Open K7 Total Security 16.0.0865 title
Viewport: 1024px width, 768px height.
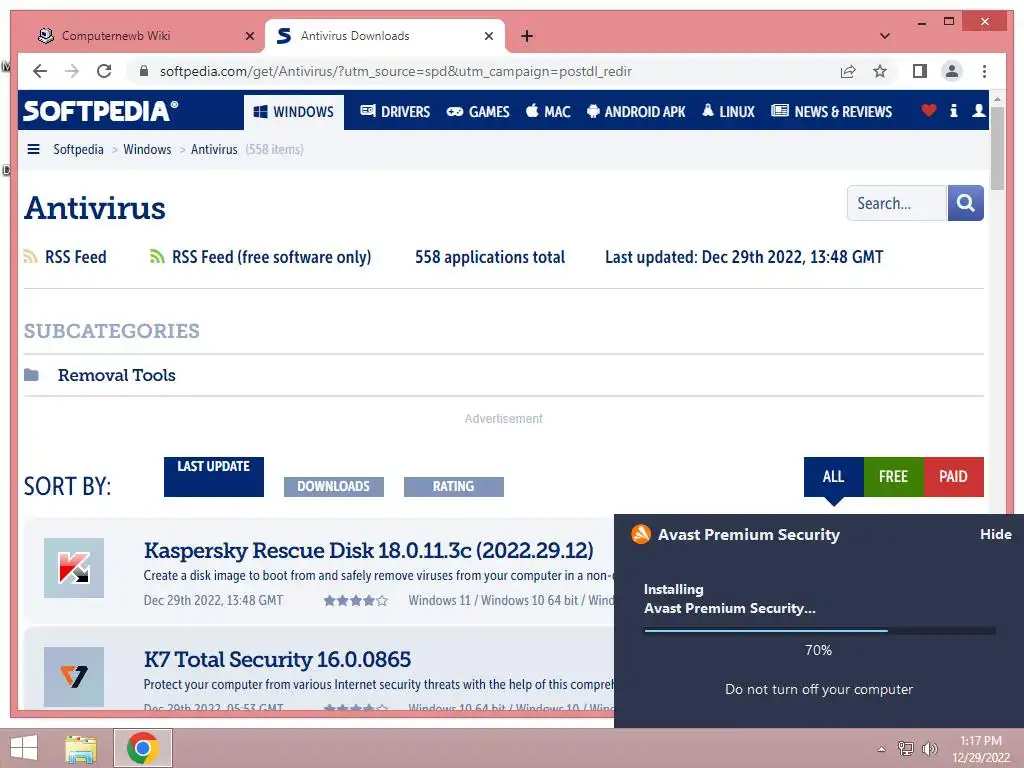click(x=278, y=660)
